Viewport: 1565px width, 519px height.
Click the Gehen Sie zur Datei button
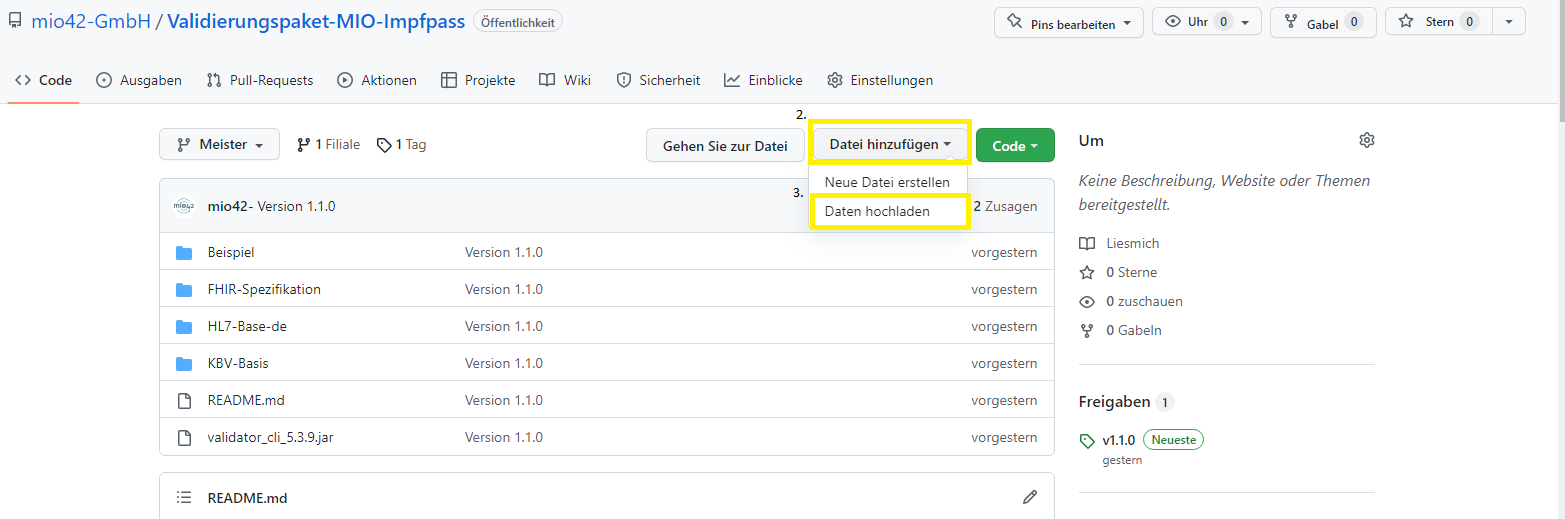tap(725, 146)
